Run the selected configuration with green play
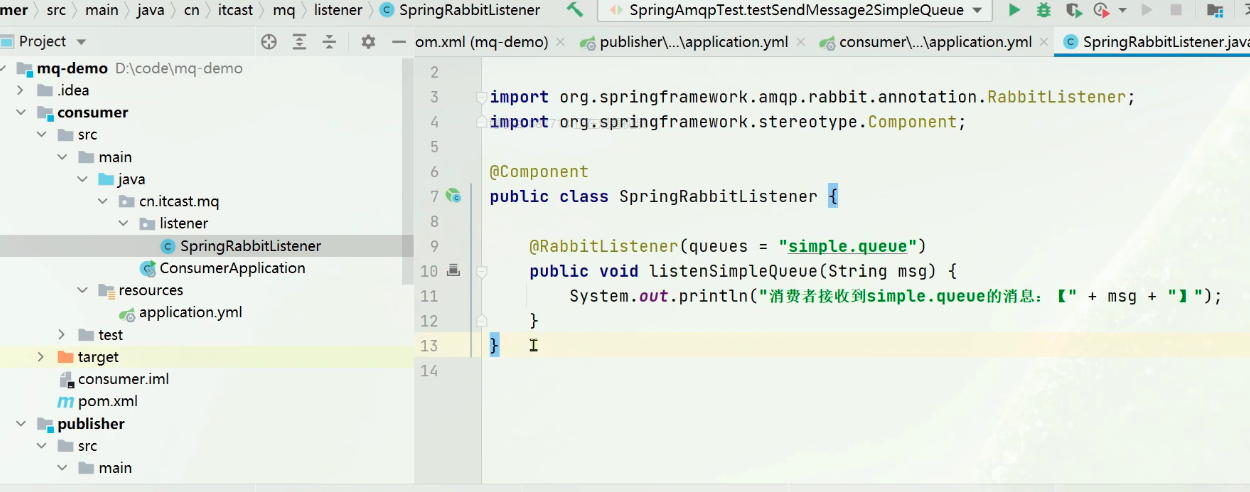Image resolution: width=1250 pixels, height=492 pixels. pos(1014,10)
